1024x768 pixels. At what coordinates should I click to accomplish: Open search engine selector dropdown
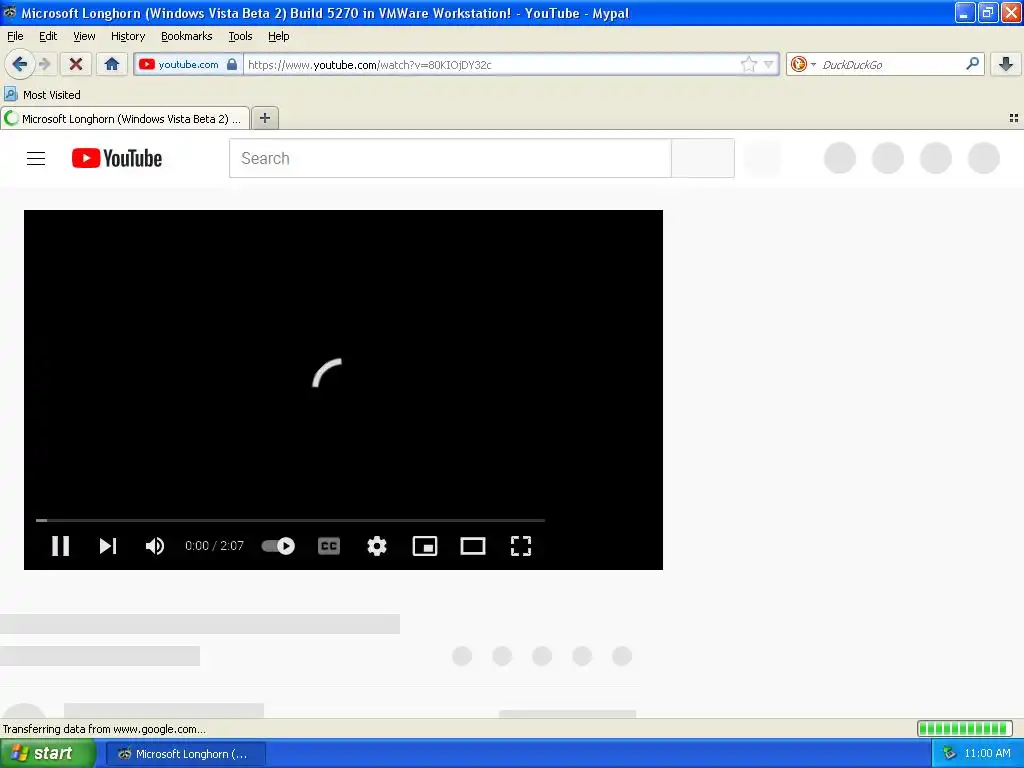point(803,64)
